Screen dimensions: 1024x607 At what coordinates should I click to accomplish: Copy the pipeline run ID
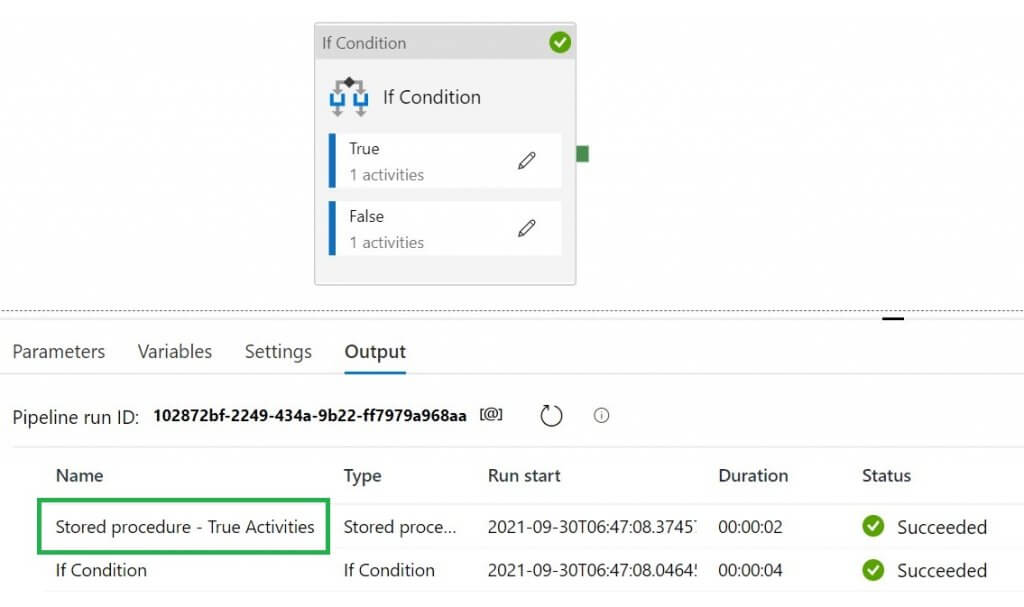[x=491, y=415]
